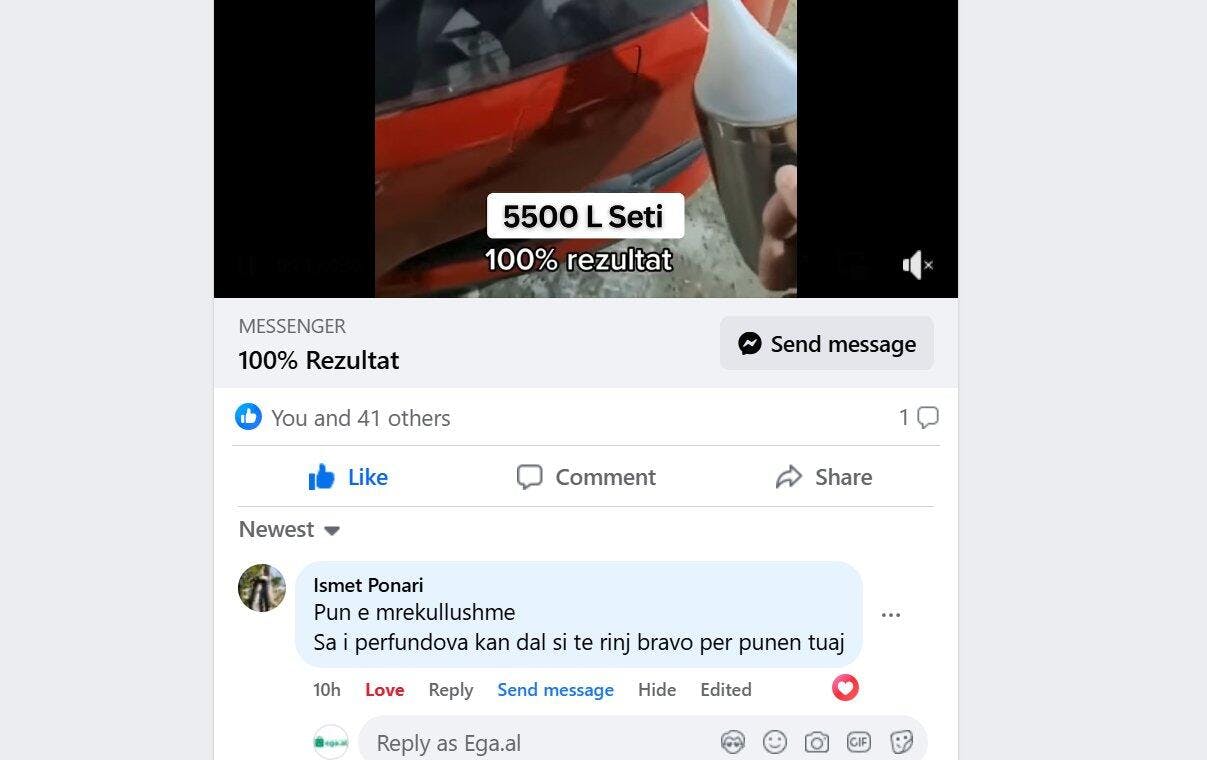The height and width of the screenshot is (760, 1207).
Task: Open the avatar sticker picker icon
Action: pyautogui.click(x=733, y=742)
